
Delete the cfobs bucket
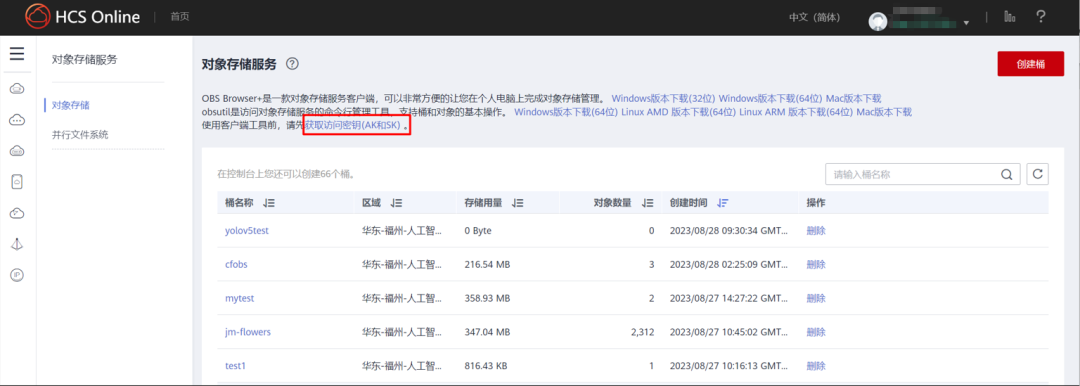click(x=816, y=265)
